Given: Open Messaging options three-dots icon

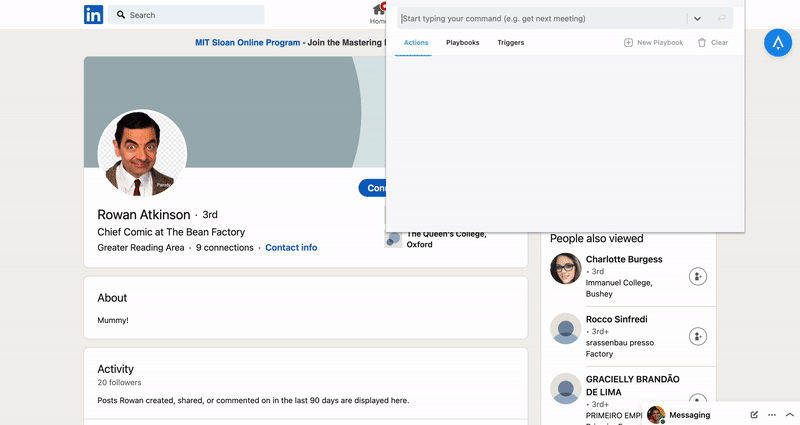Looking at the screenshot, I should [x=772, y=415].
